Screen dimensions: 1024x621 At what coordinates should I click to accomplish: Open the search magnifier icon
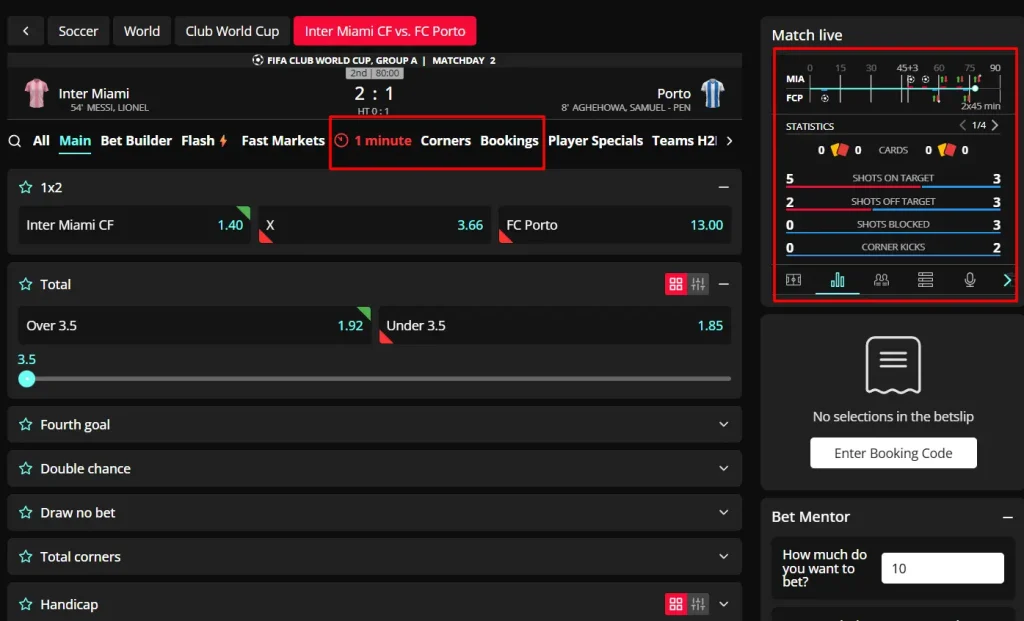[14, 141]
